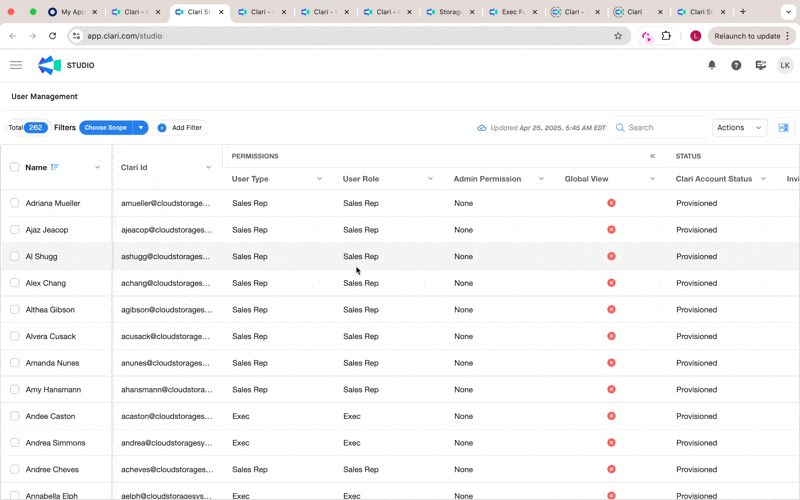Click the Choose Scope filter button
Viewport: 800px width, 500px height.
[106, 128]
